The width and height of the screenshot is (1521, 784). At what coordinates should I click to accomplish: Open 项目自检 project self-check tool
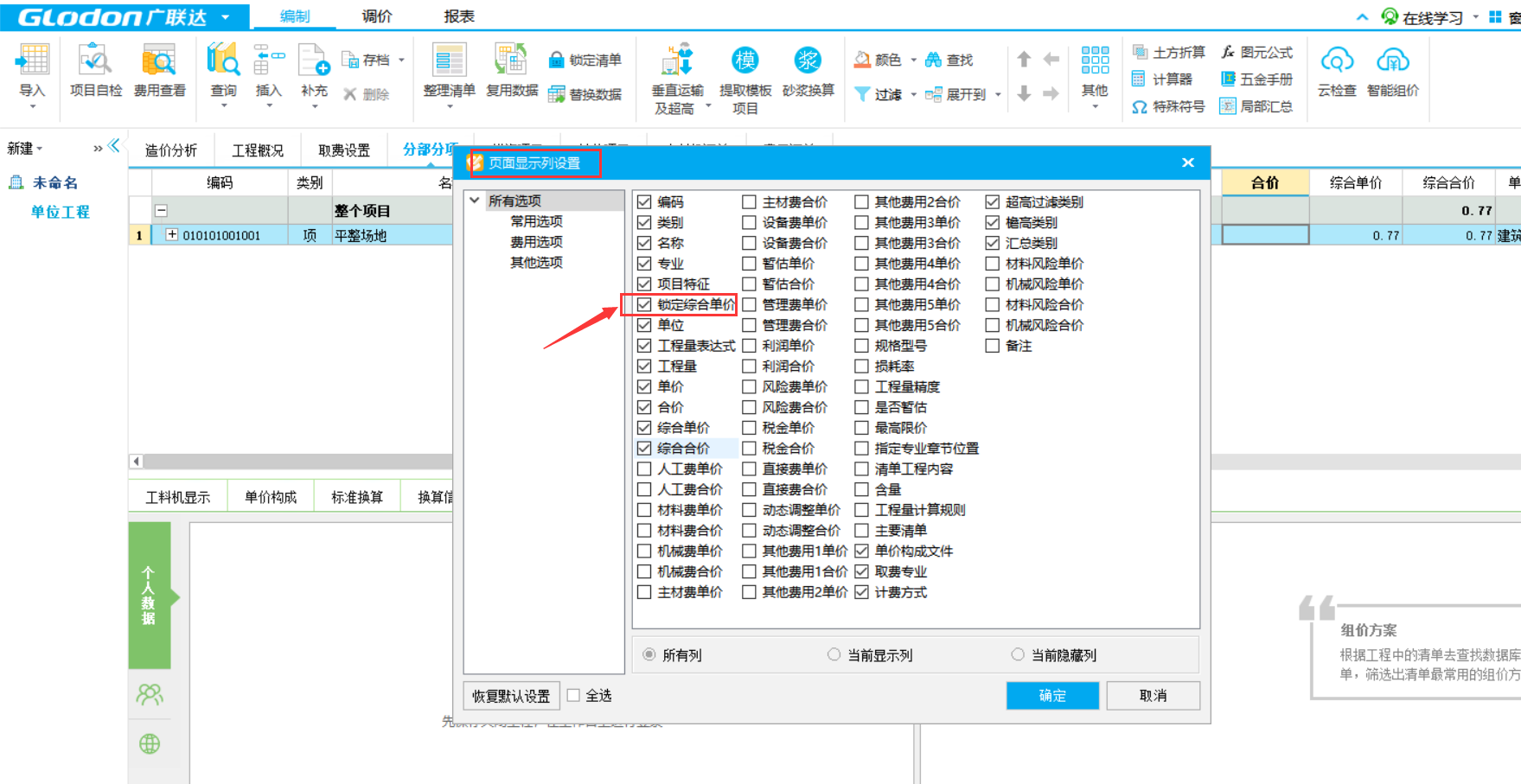pyautogui.click(x=95, y=72)
